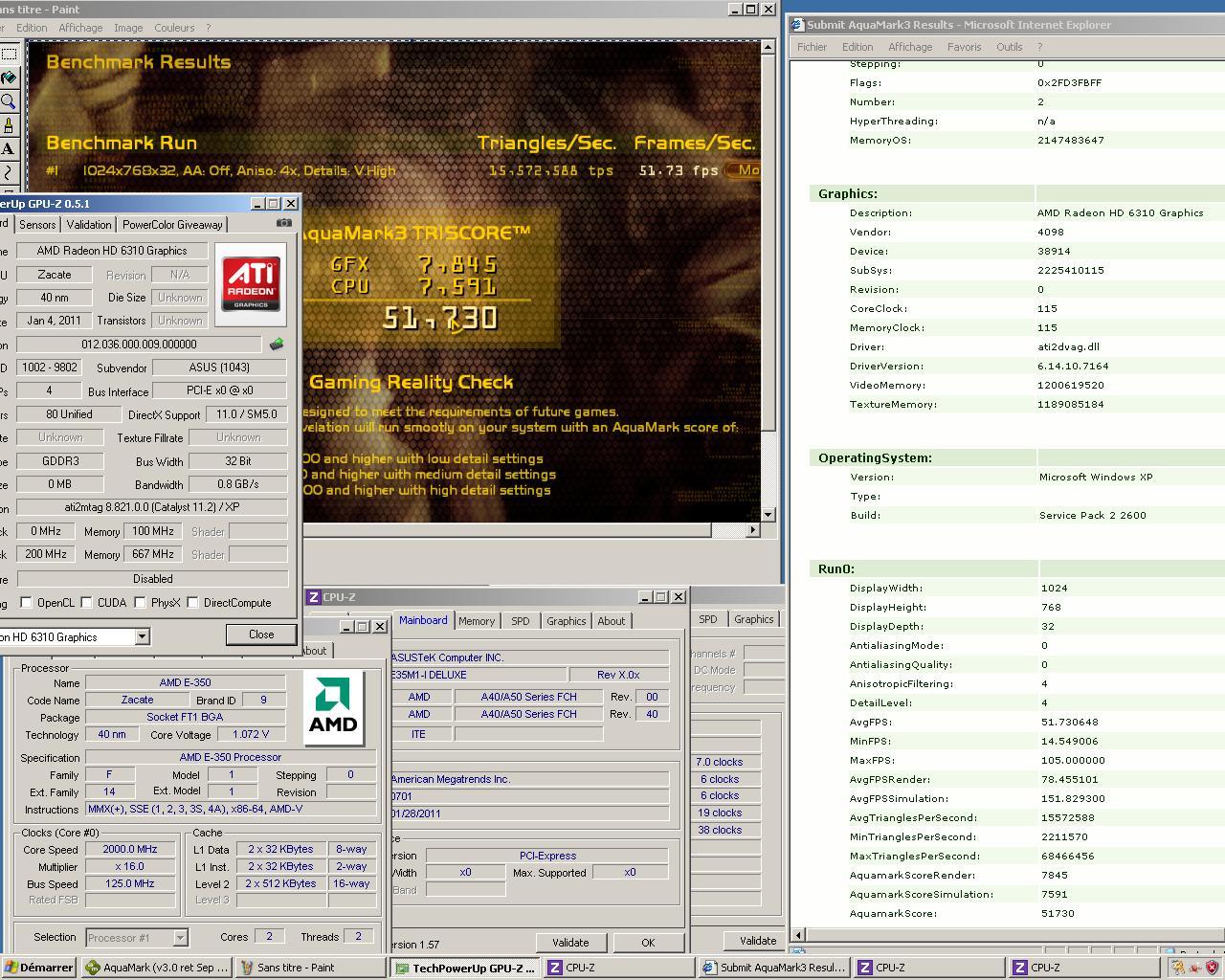Switch to the Memory tab in CPU-Z
This screenshot has height=980, width=1225.
click(x=477, y=621)
